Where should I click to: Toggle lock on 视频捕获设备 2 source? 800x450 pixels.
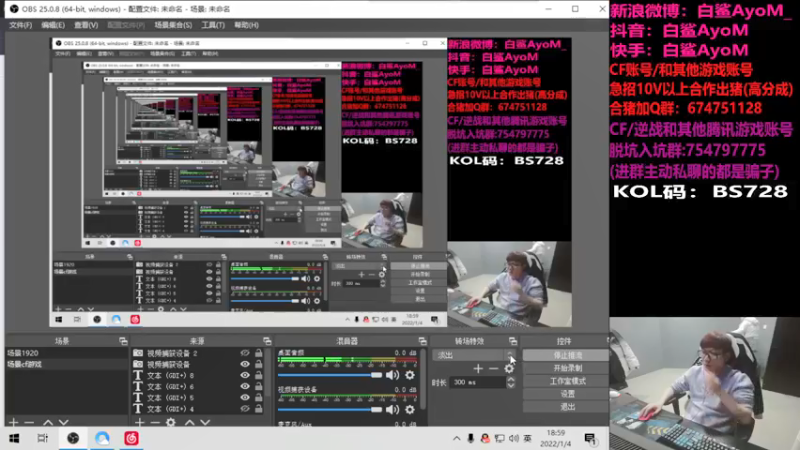click(259, 353)
